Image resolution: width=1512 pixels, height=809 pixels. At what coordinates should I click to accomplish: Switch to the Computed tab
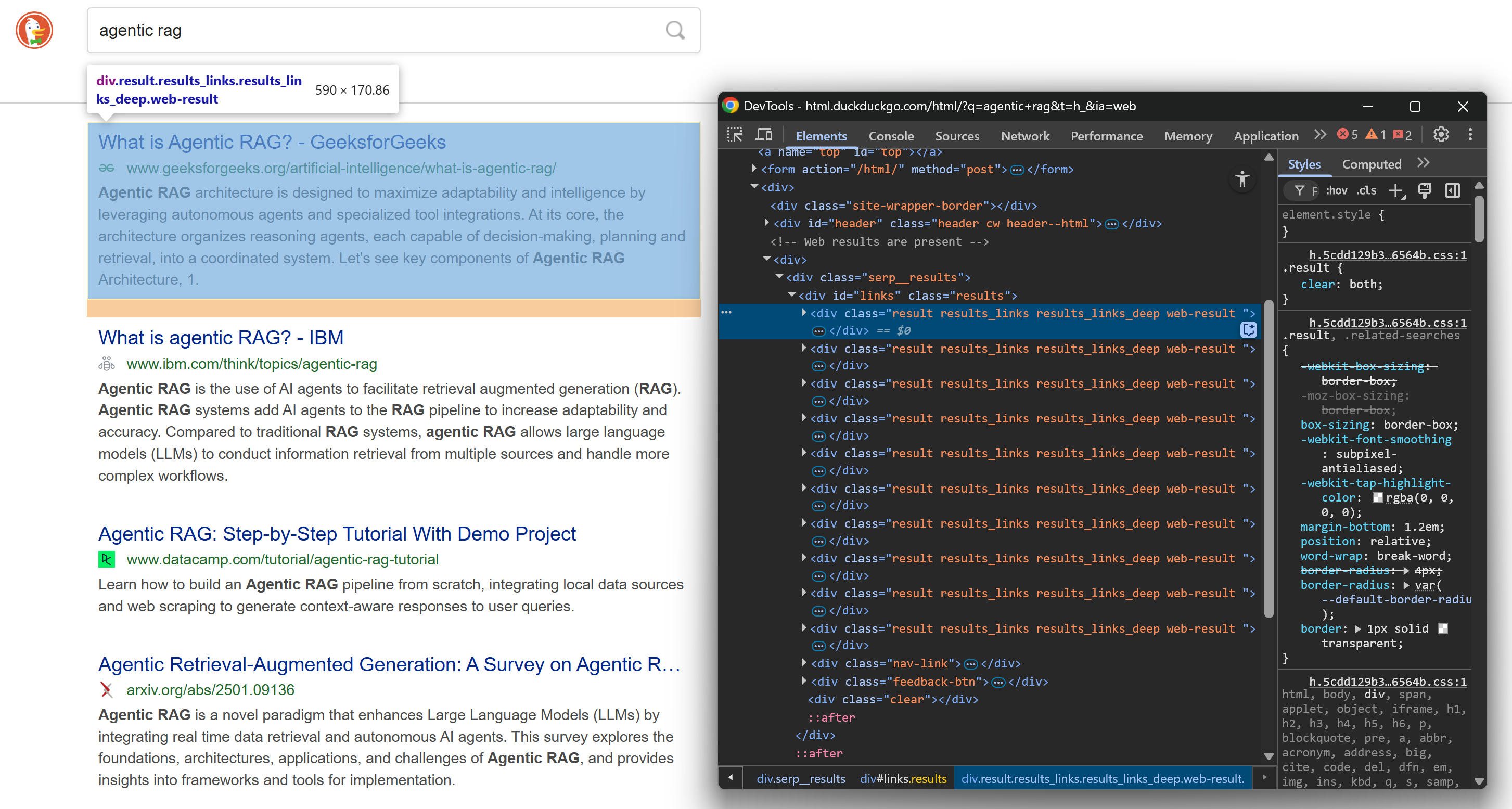pos(1370,164)
